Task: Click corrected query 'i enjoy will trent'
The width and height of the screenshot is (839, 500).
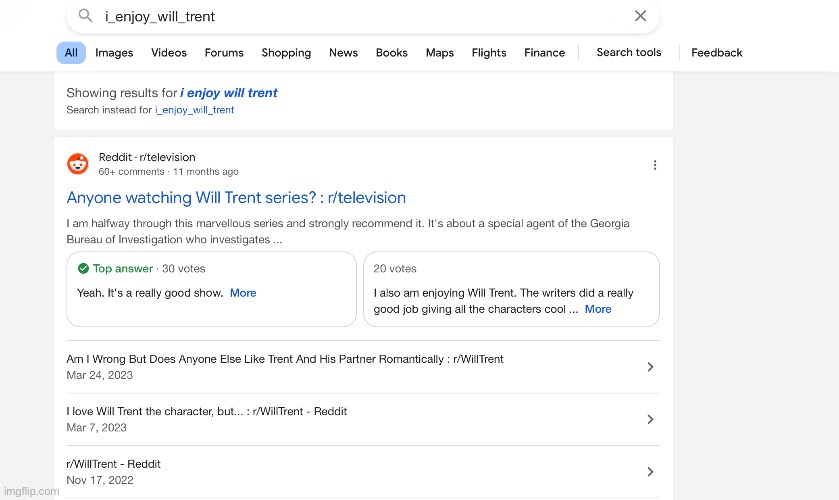Action: [229, 93]
